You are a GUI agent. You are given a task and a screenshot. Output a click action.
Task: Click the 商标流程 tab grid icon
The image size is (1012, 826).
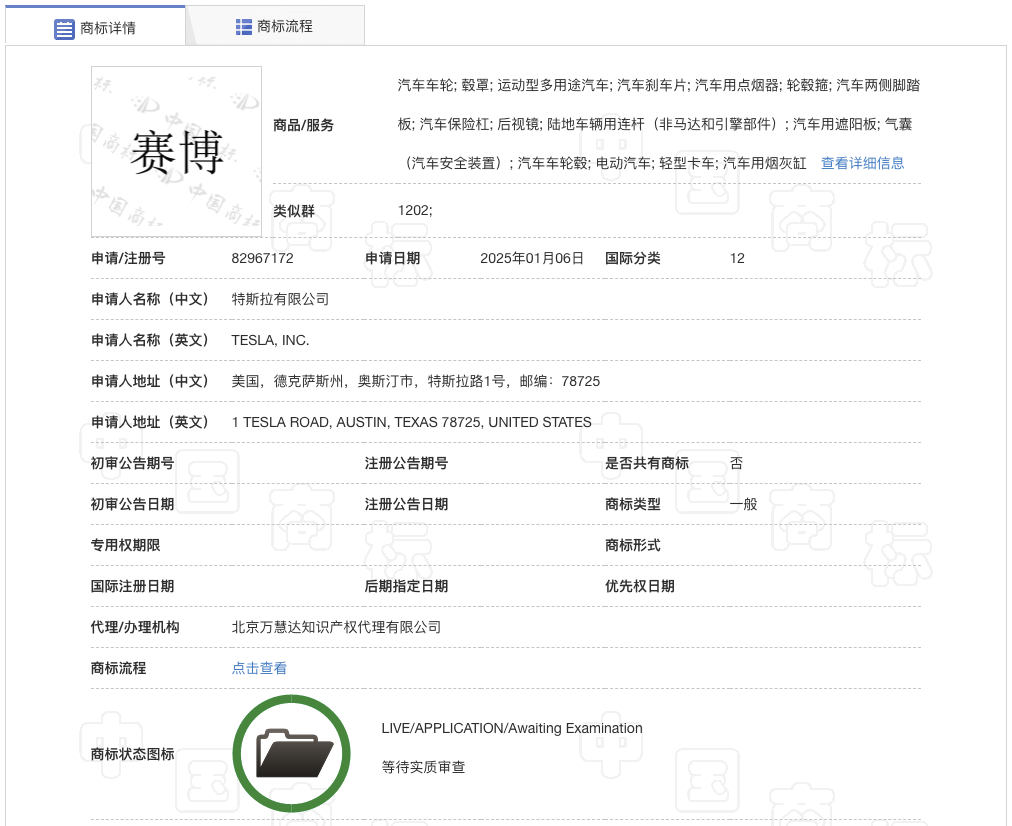(244, 26)
